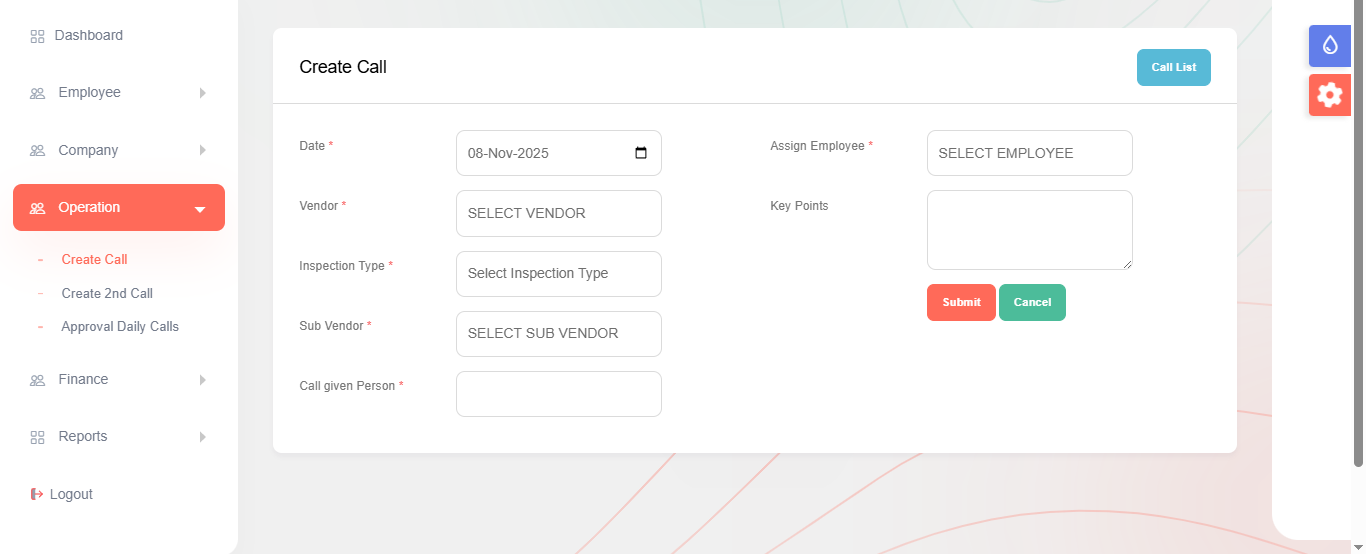Open the Select Employee dropdown
Screen dimensions: 1366x554
click(x=1029, y=153)
